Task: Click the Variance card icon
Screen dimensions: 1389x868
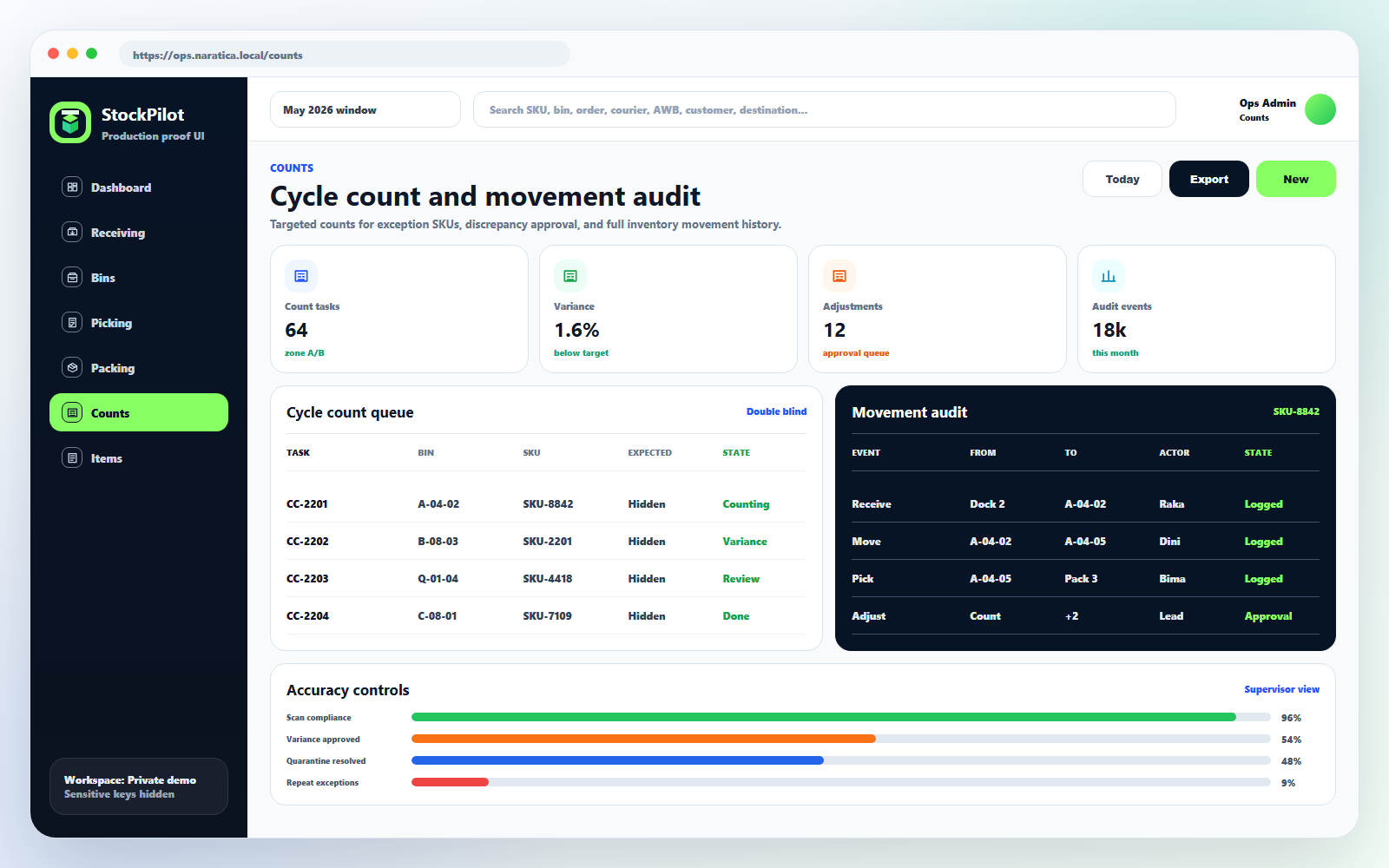Action: click(x=570, y=276)
